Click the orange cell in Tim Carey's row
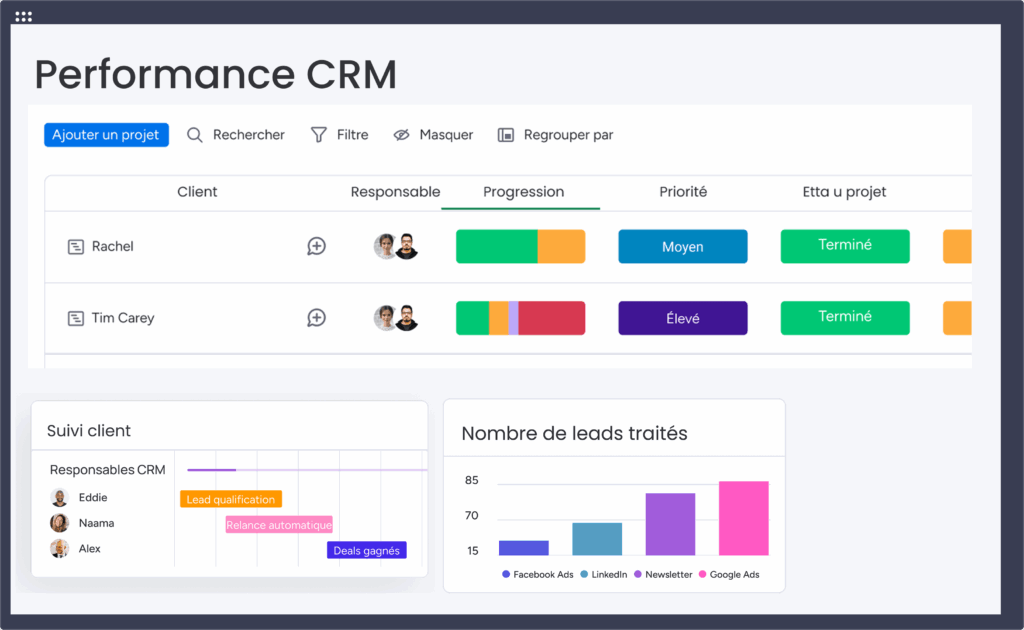 point(957,318)
